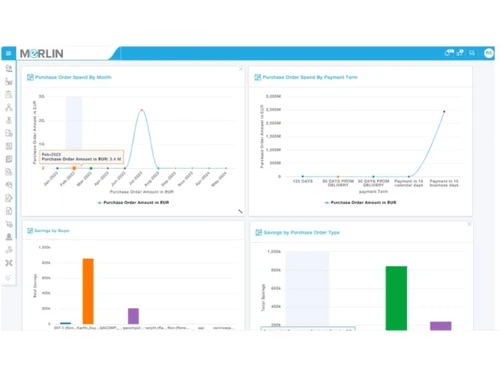Click resize handle of Spend By Month panel
Image resolution: width=500 pixels, height=375 pixels.
(240, 211)
